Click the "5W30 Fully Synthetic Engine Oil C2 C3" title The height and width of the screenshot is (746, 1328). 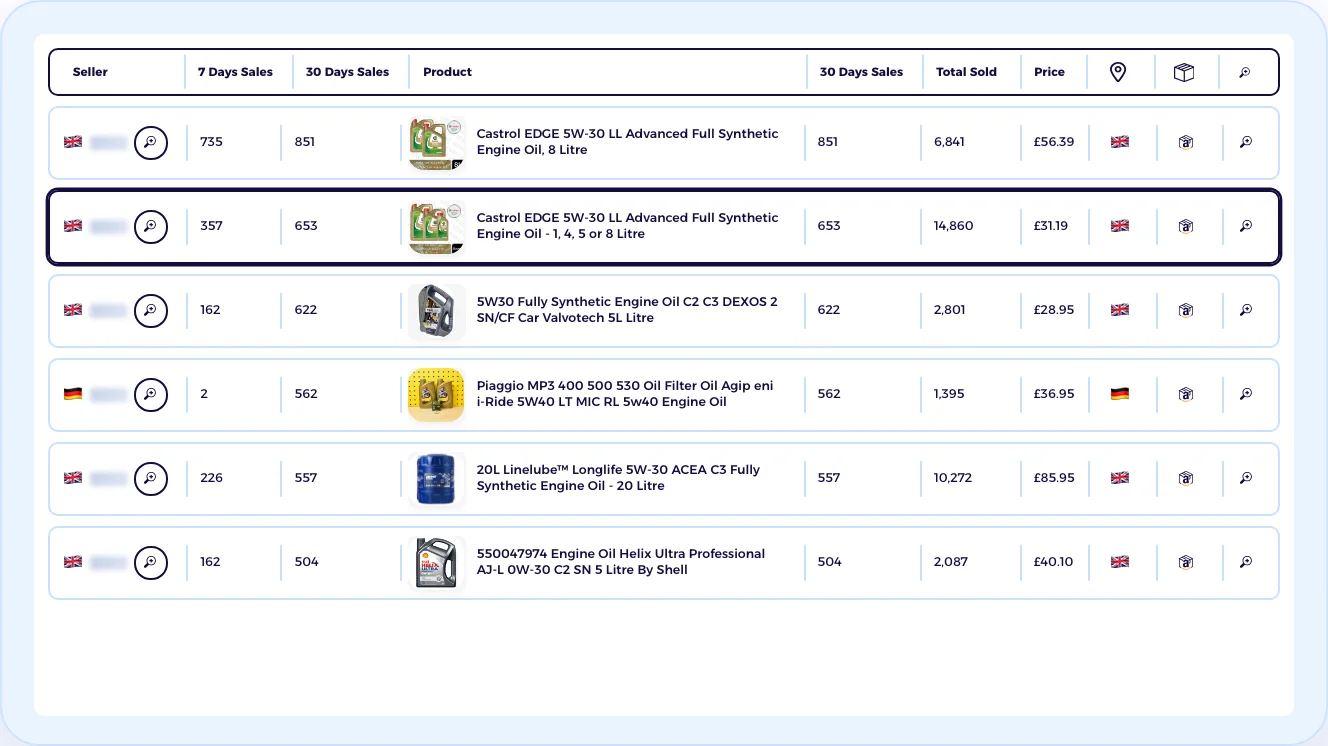[x=627, y=310]
